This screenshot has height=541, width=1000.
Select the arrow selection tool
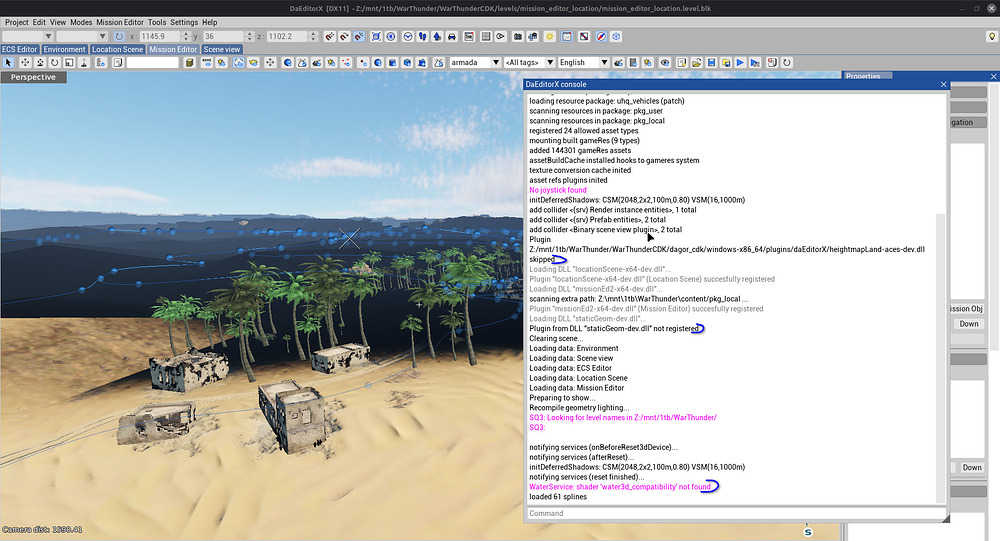8,63
